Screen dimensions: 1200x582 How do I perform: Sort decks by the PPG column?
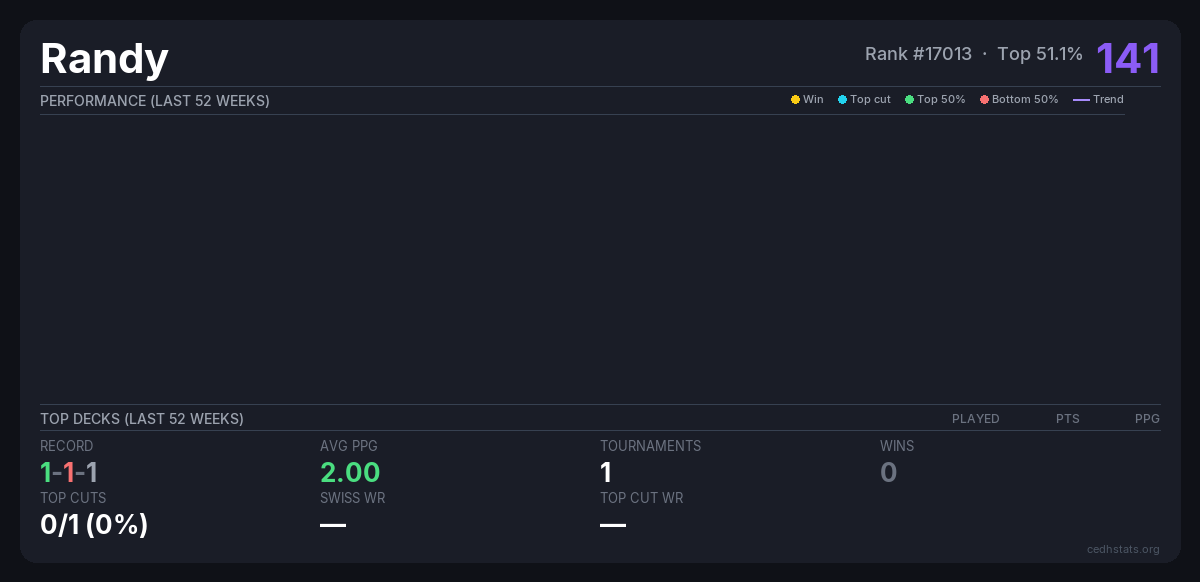(1147, 419)
